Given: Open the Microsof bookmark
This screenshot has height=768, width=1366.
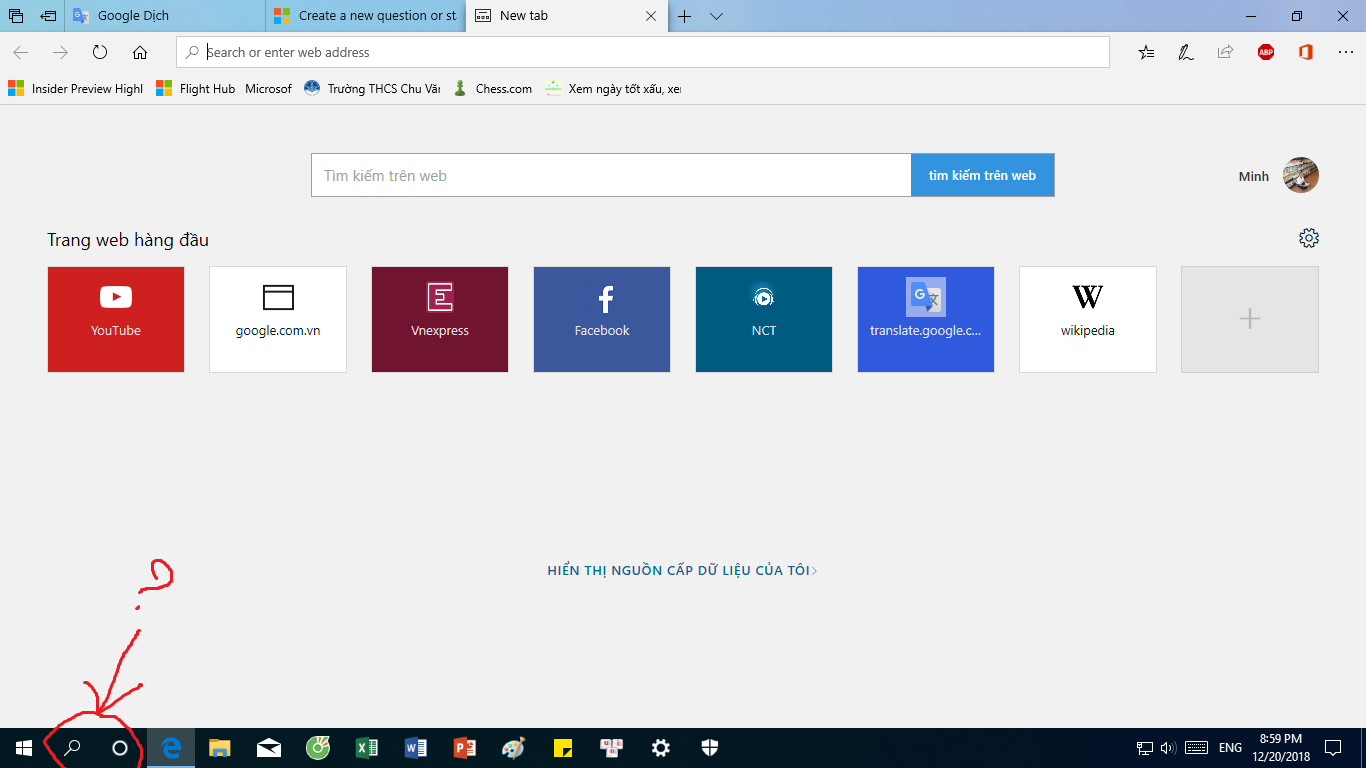Looking at the screenshot, I should pos(268,89).
